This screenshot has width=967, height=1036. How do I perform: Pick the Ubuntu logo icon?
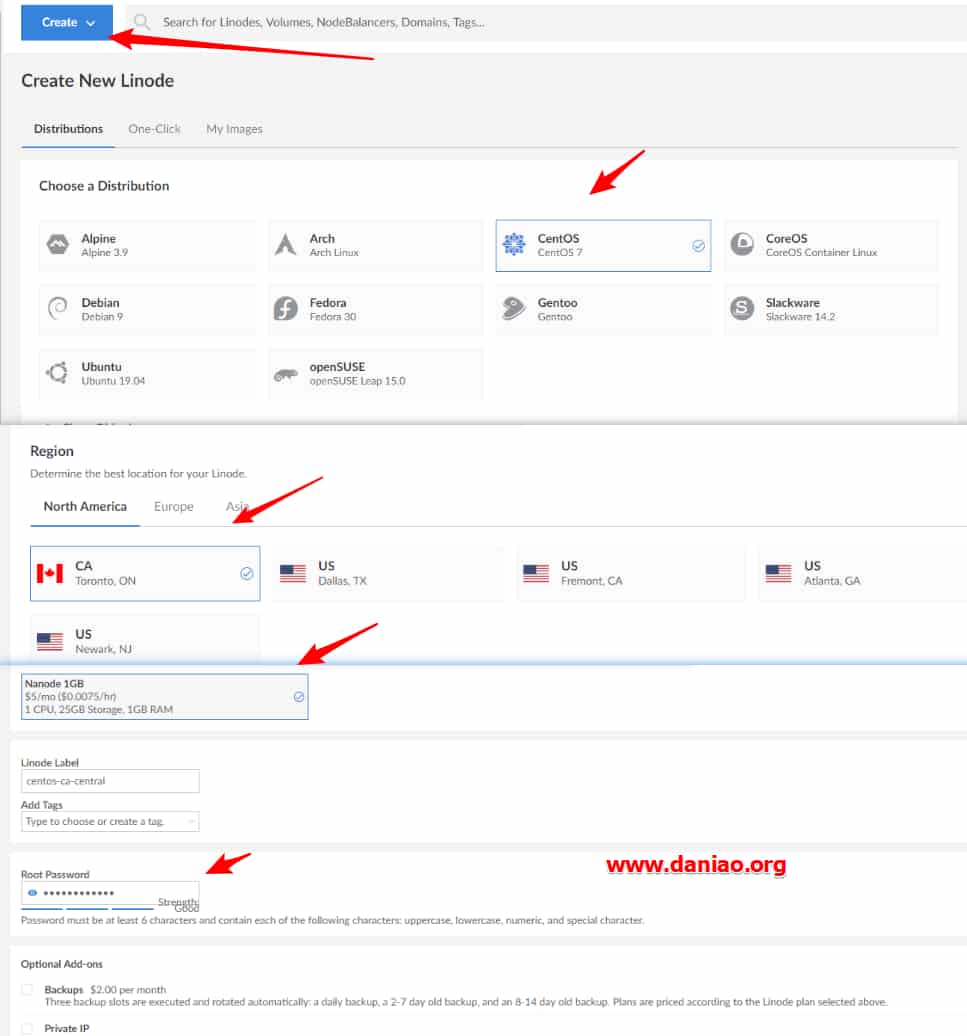pos(57,373)
